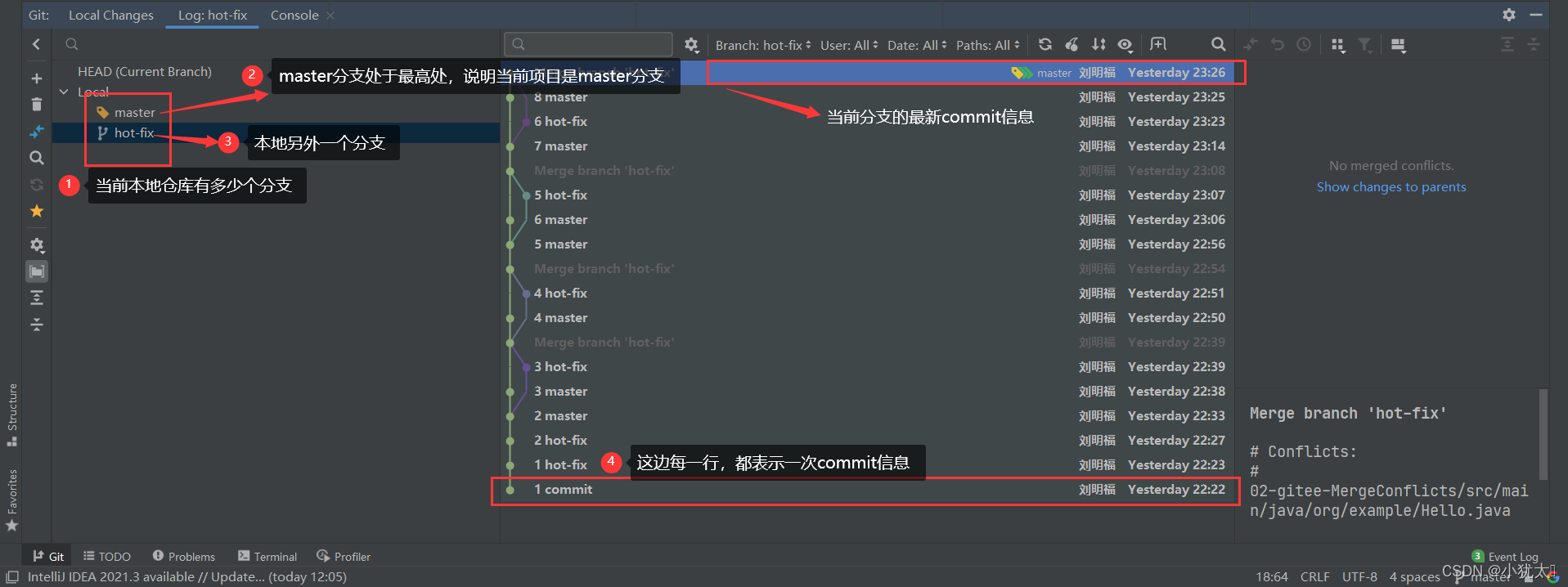Open the User: All filter dropdown
The image size is (1568, 587).
tap(849, 45)
